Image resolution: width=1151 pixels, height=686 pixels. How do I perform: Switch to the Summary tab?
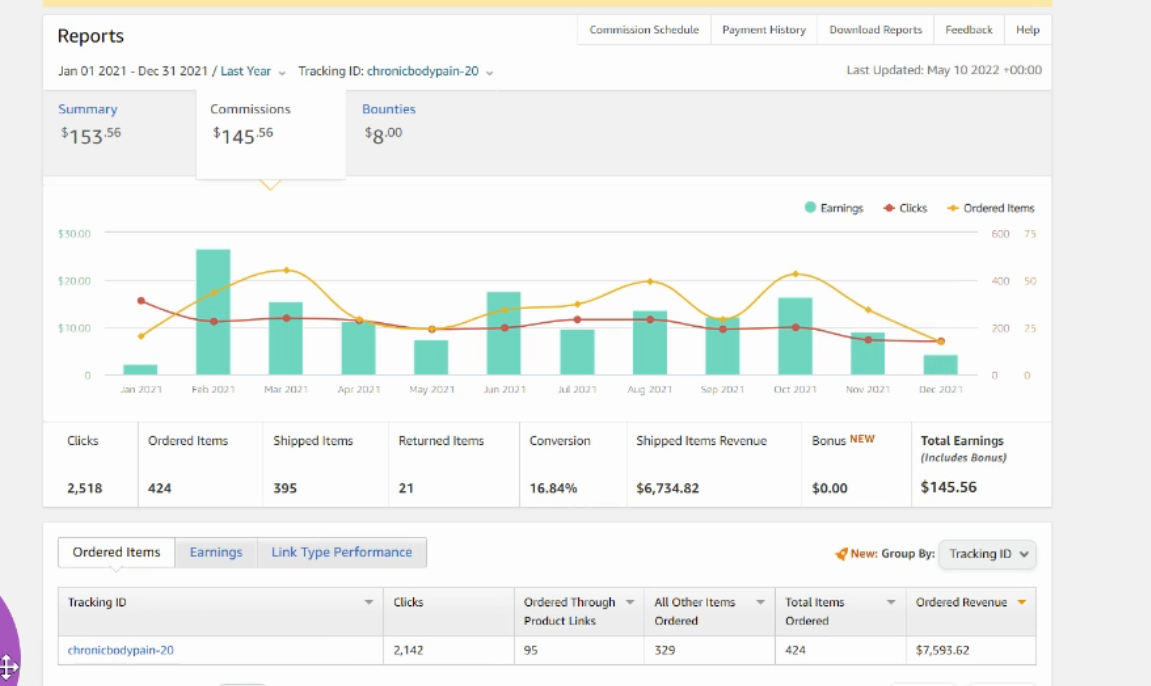pos(120,133)
